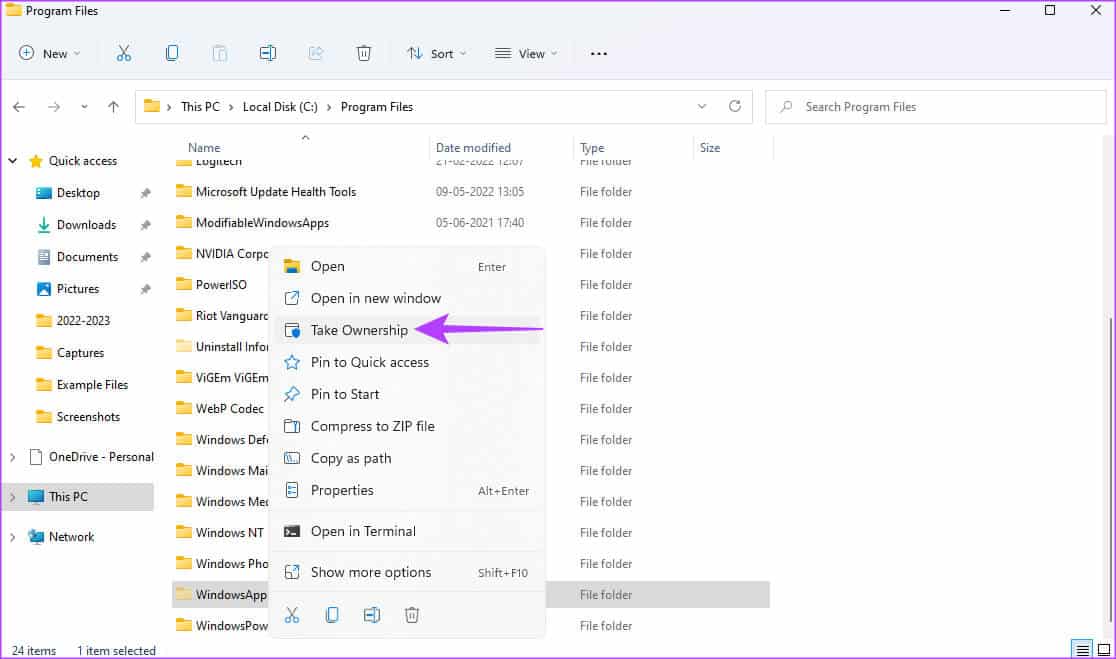
Task: Click the PowerISO folder icon
Action: pyautogui.click(x=184, y=284)
